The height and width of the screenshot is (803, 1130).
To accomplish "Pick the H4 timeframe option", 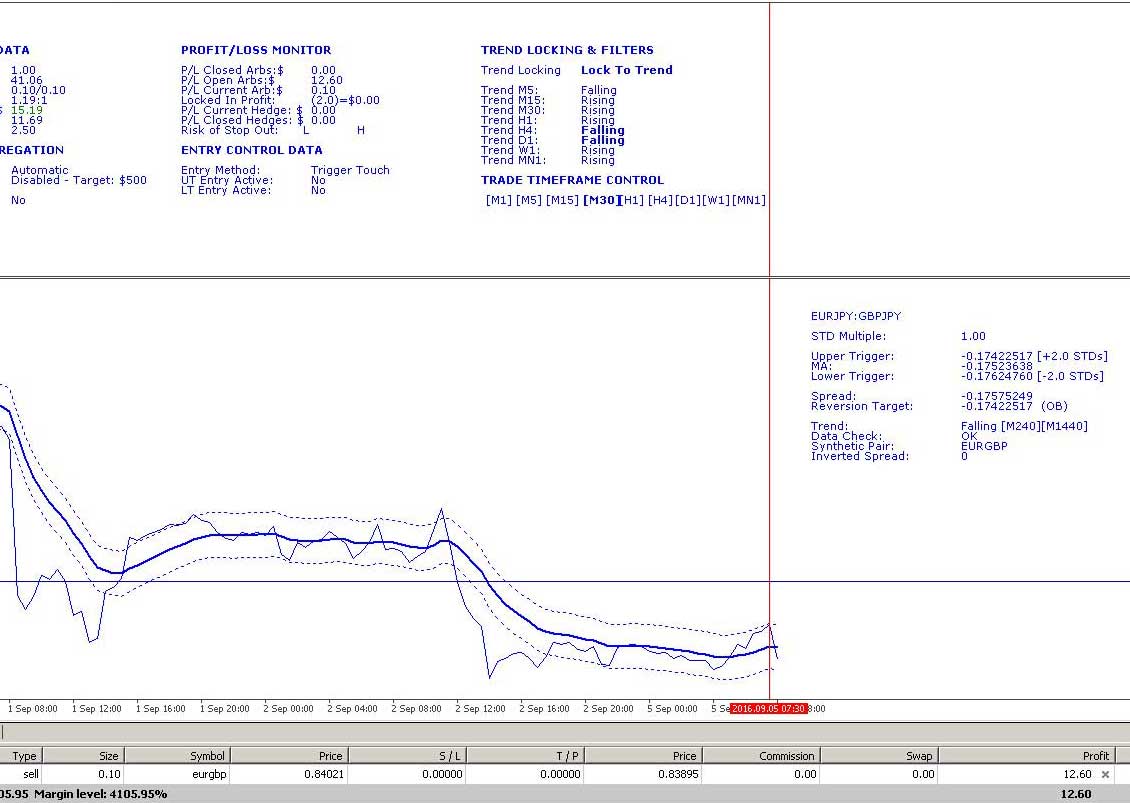I will 660,200.
